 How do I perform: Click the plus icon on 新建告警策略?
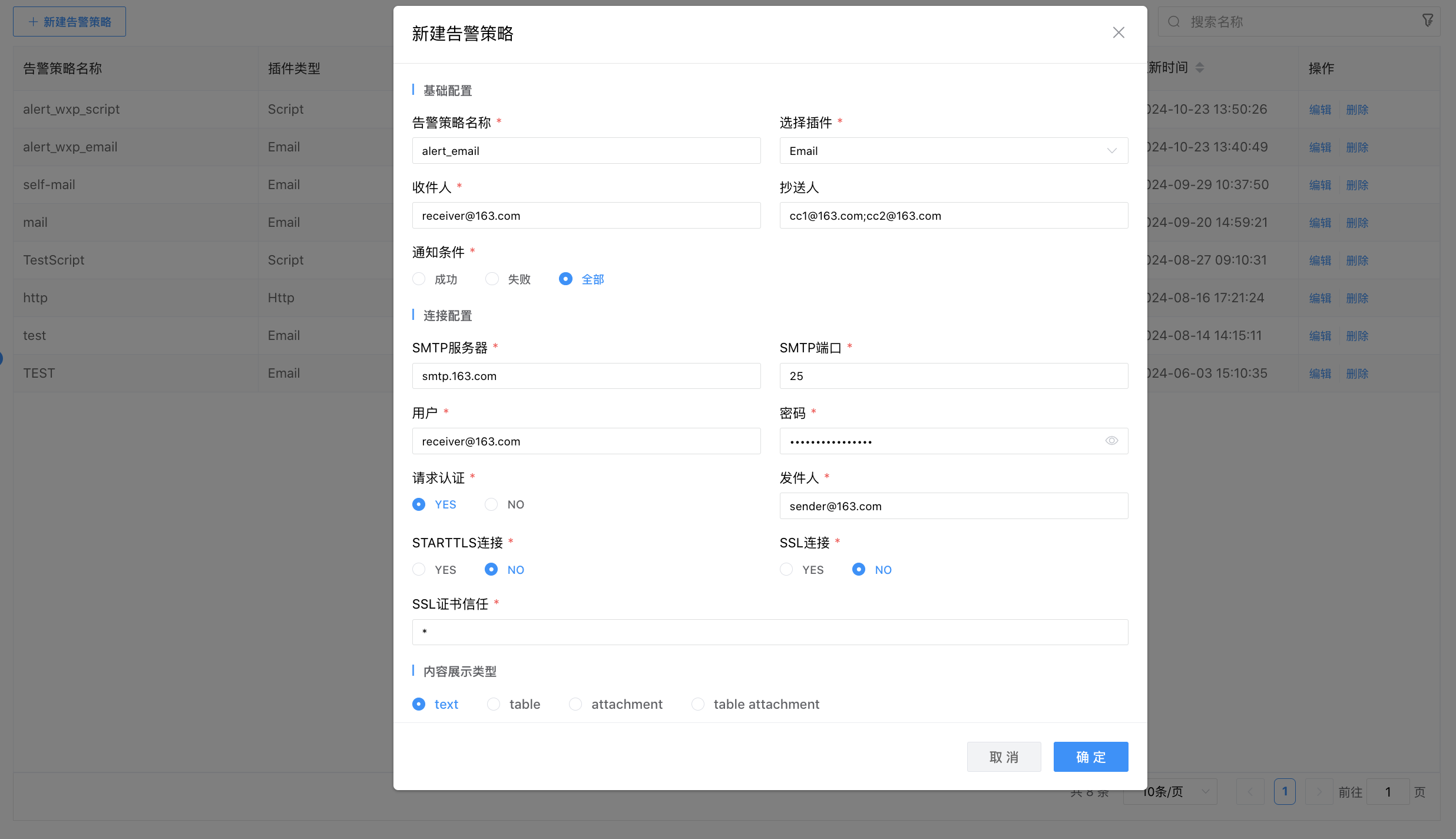pyautogui.click(x=32, y=21)
